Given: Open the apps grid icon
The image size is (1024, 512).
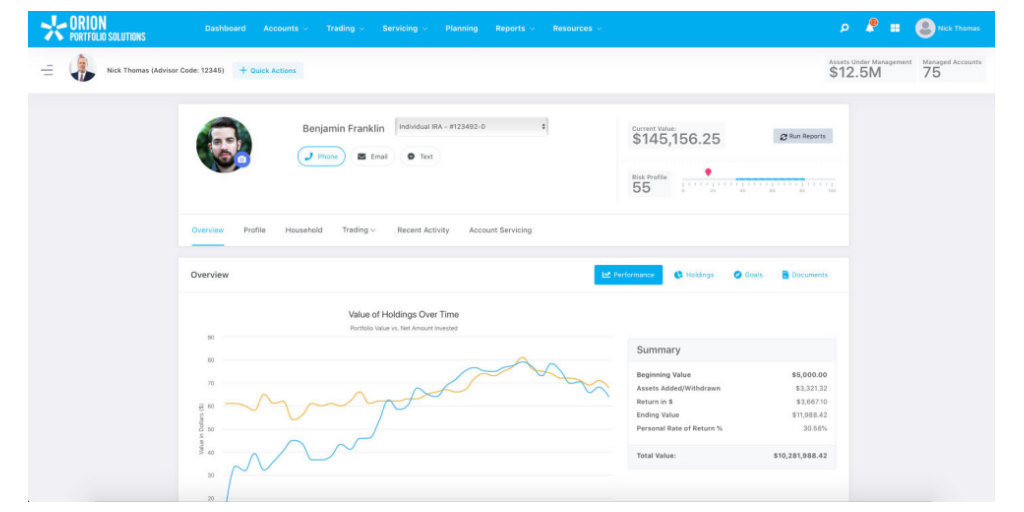Looking at the screenshot, I should (895, 28).
